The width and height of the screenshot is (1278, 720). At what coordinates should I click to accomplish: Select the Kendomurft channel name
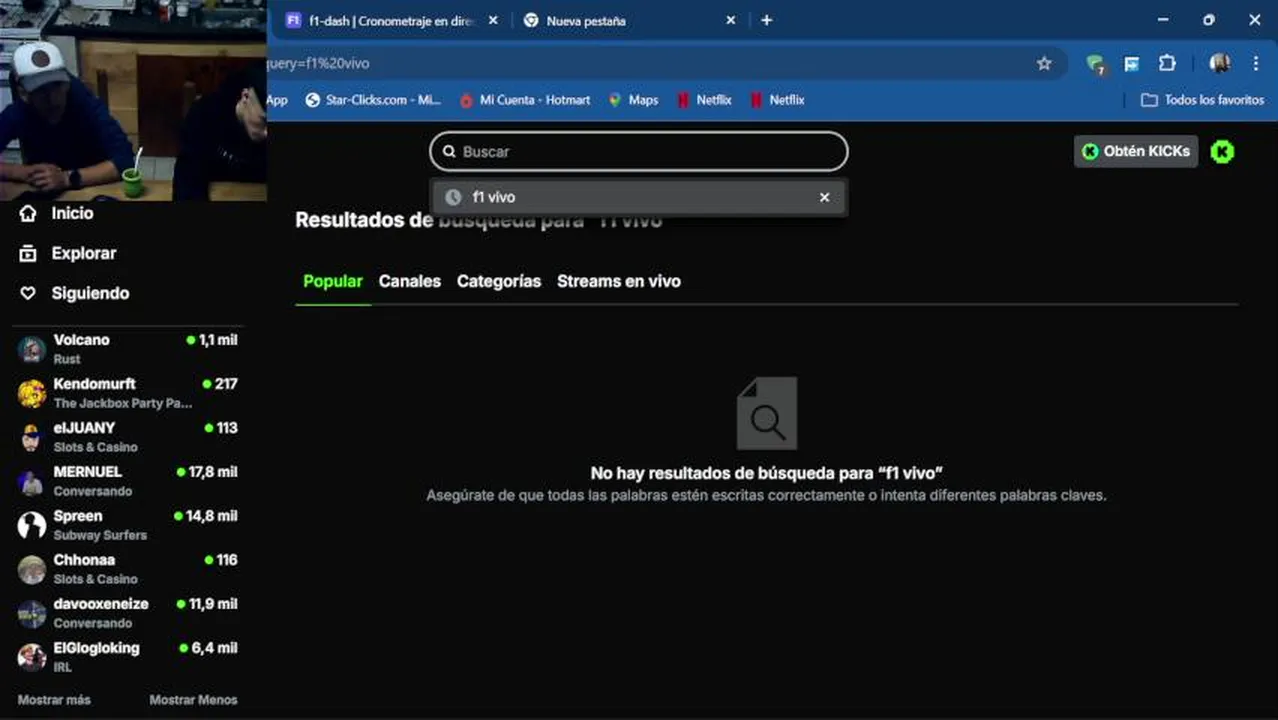click(95, 384)
